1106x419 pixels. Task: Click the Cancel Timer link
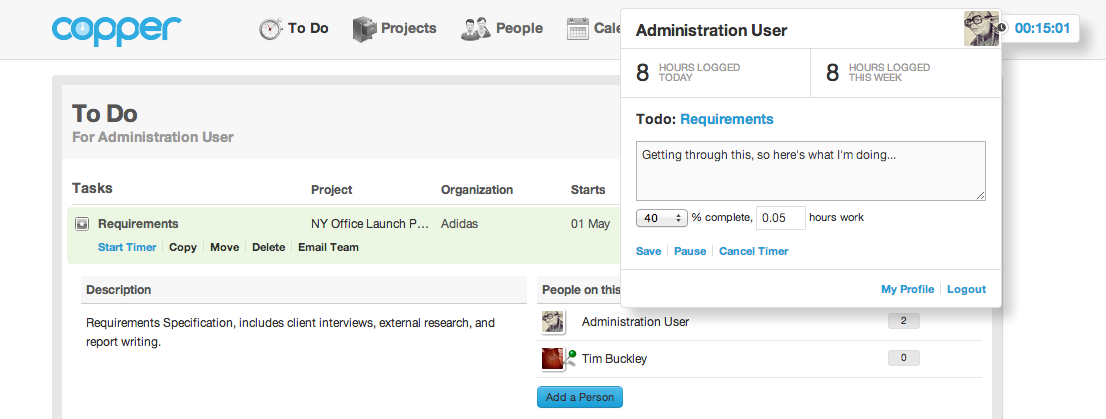pos(753,251)
